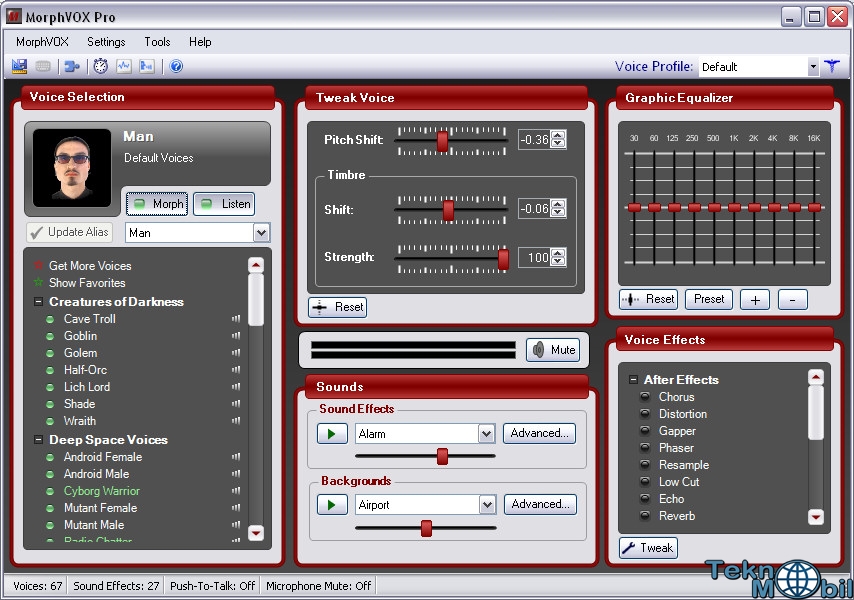Select the Half-Orc voice
Screen dimensions: 854x600
(x=85, y=370)
